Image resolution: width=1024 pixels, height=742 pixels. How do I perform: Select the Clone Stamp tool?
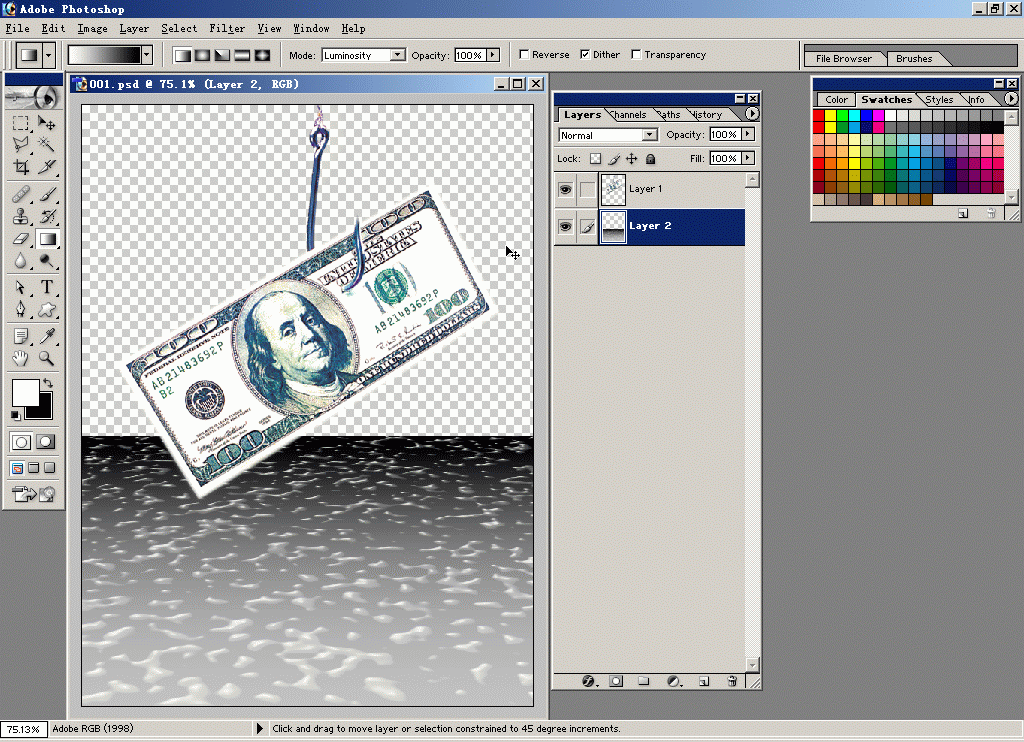point(21,216)
